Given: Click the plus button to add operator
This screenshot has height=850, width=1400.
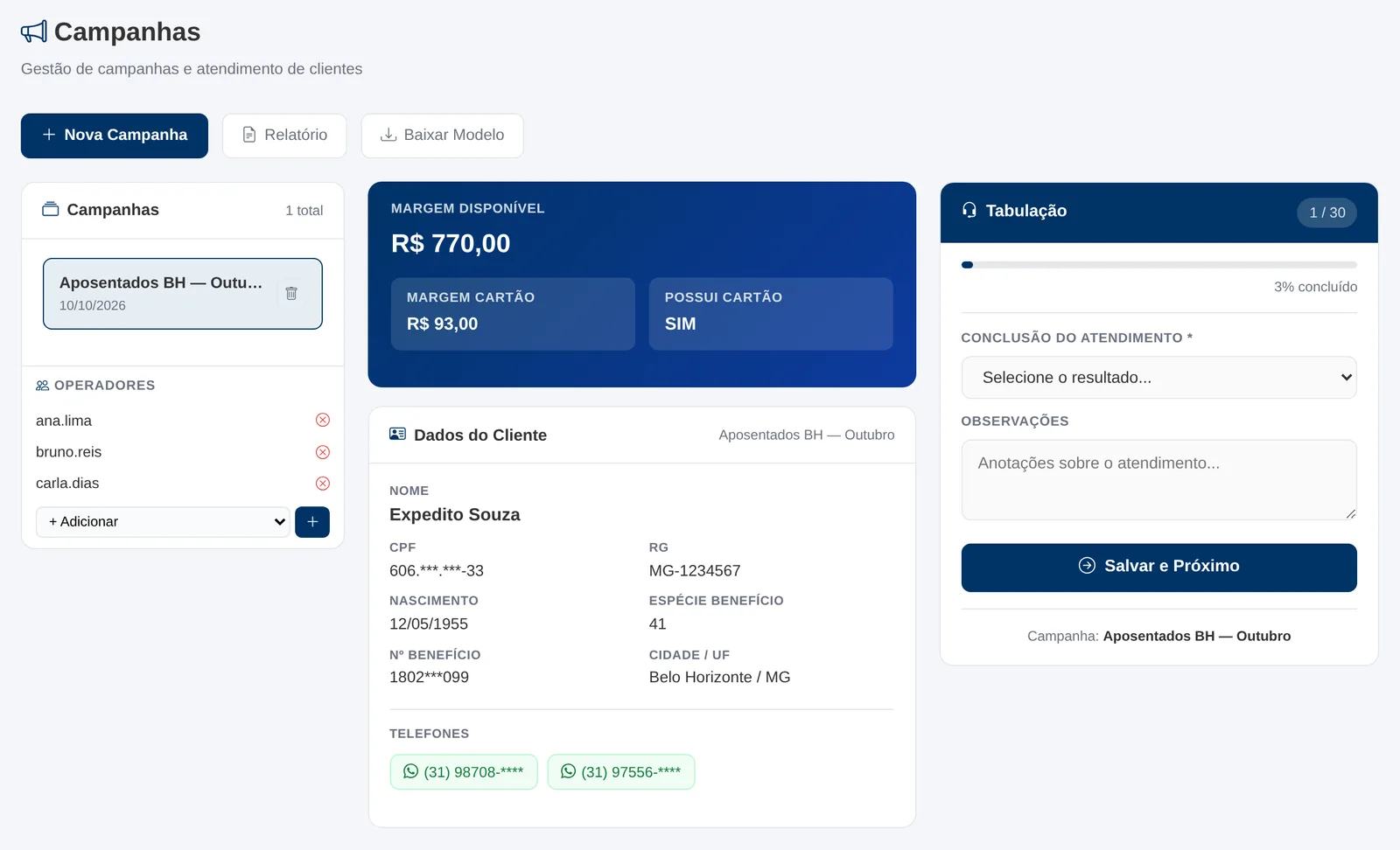Looking at the screenshot, I should click(x=312, y=522).
